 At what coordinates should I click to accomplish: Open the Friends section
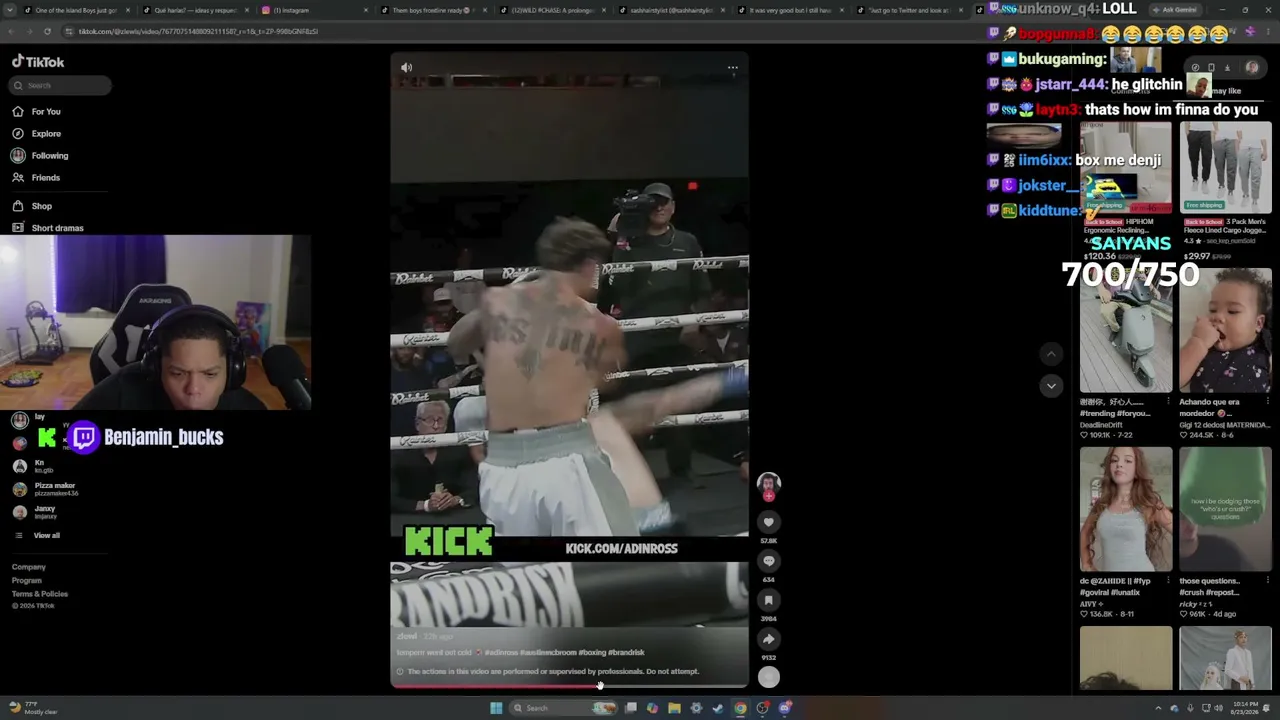(36, 178)
